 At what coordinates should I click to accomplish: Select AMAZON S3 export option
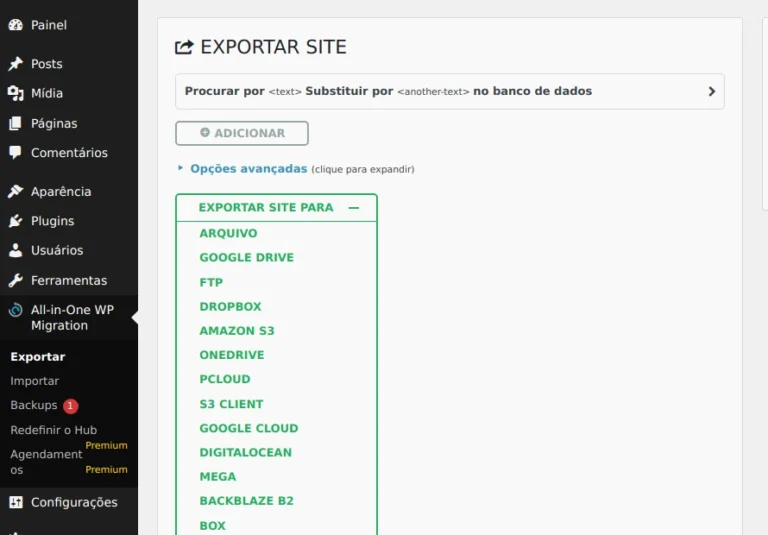click(x=237, y=331)
